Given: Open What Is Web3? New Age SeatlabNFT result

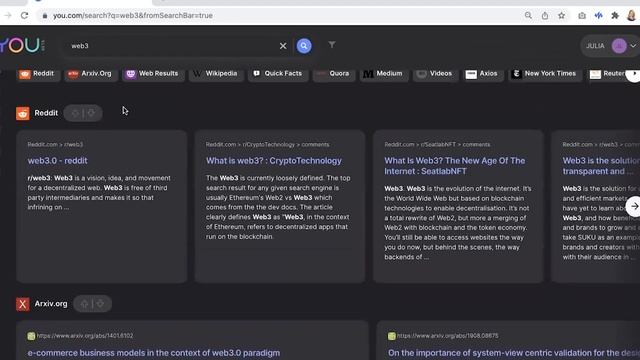Looking at the screenshot, I should 455,166.
